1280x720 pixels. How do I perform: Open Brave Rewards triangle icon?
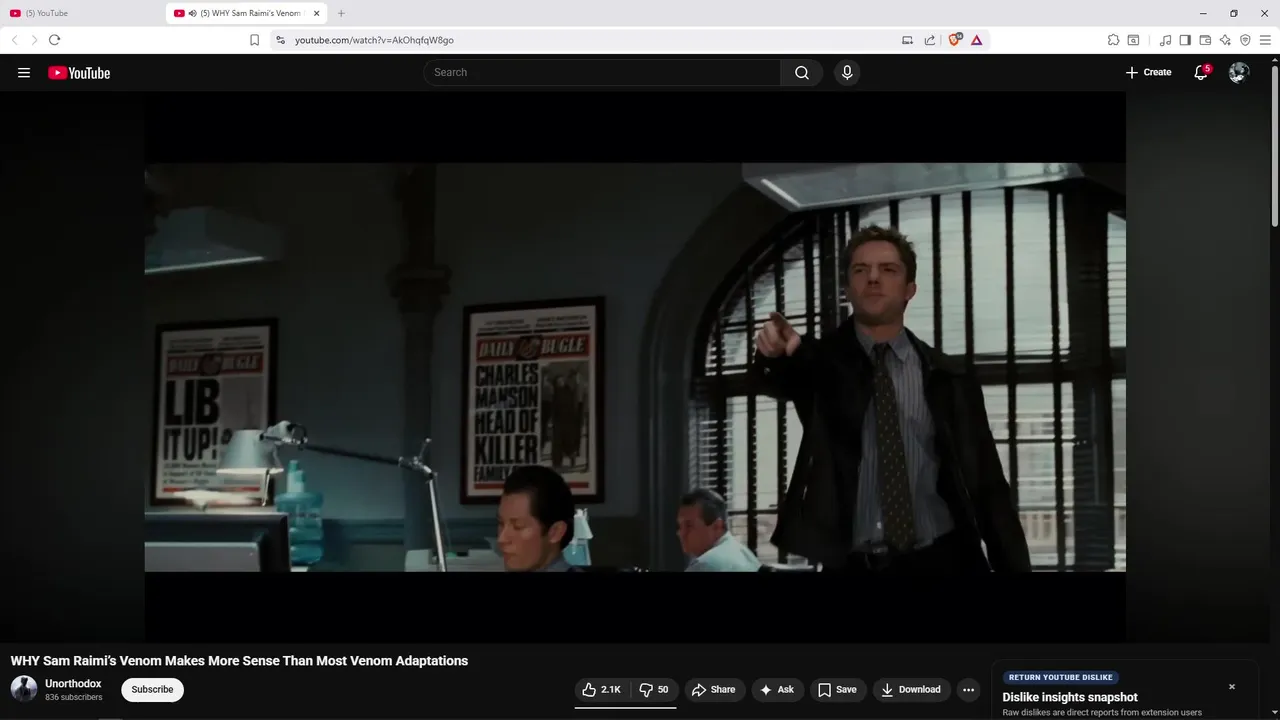(x=976, y=40)
